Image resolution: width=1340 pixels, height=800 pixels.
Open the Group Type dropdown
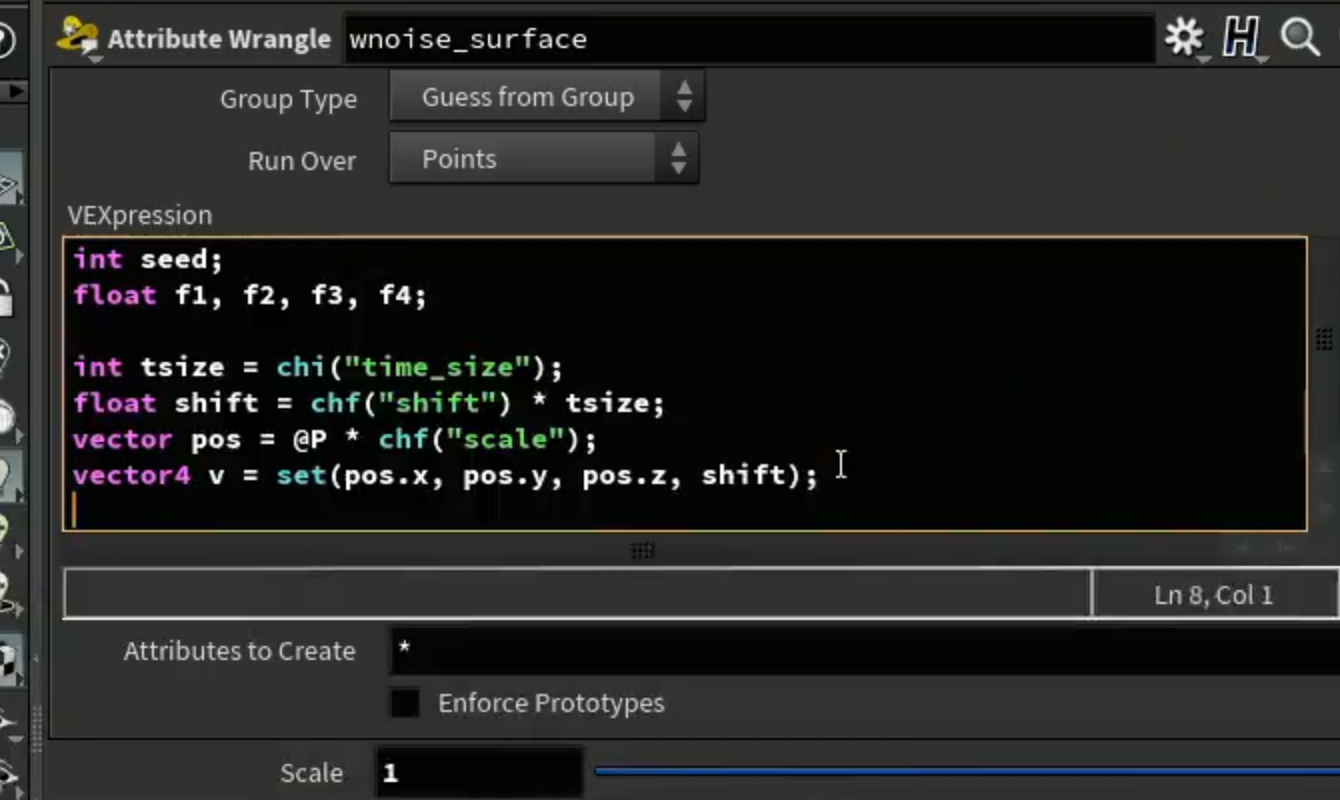coord(547,97)
